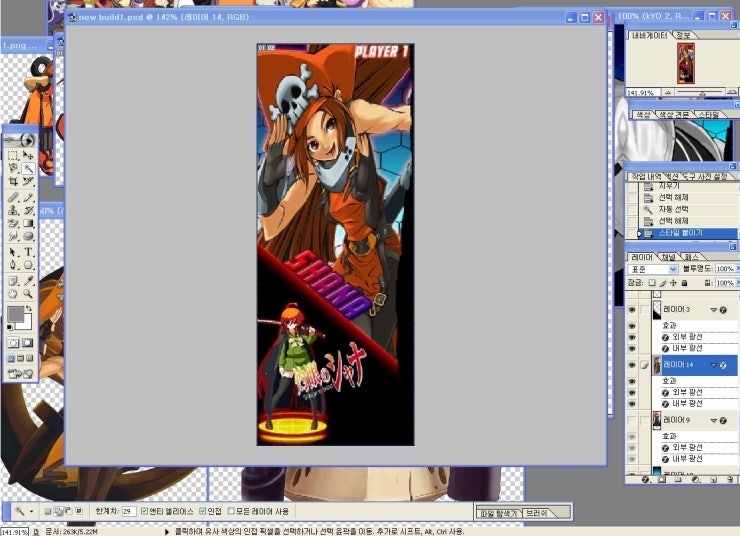The image size is (740, 536).
Task: Select the Rectangular Marquee tool
Action: (13, 155)
